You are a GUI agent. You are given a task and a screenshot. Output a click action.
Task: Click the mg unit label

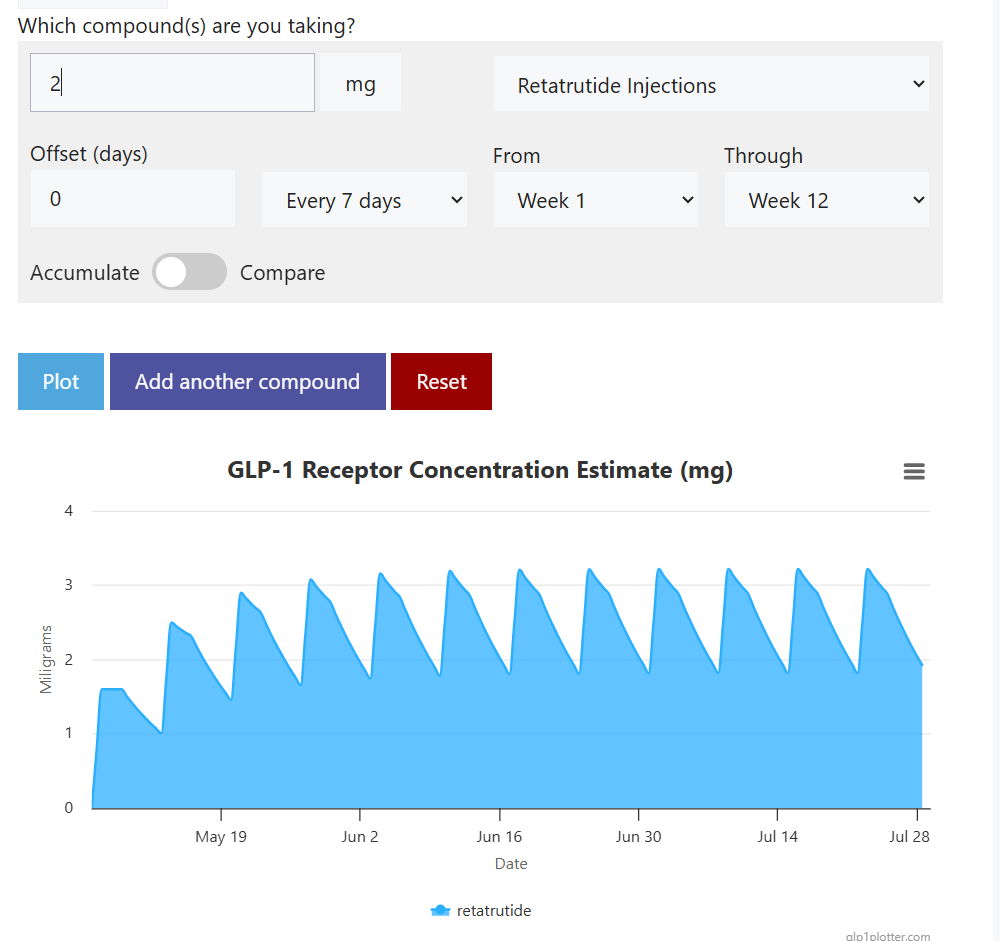(x=360, y=84)
